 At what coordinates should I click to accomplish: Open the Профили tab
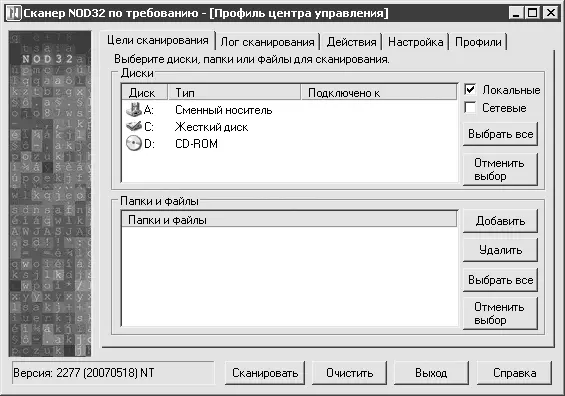478,42
